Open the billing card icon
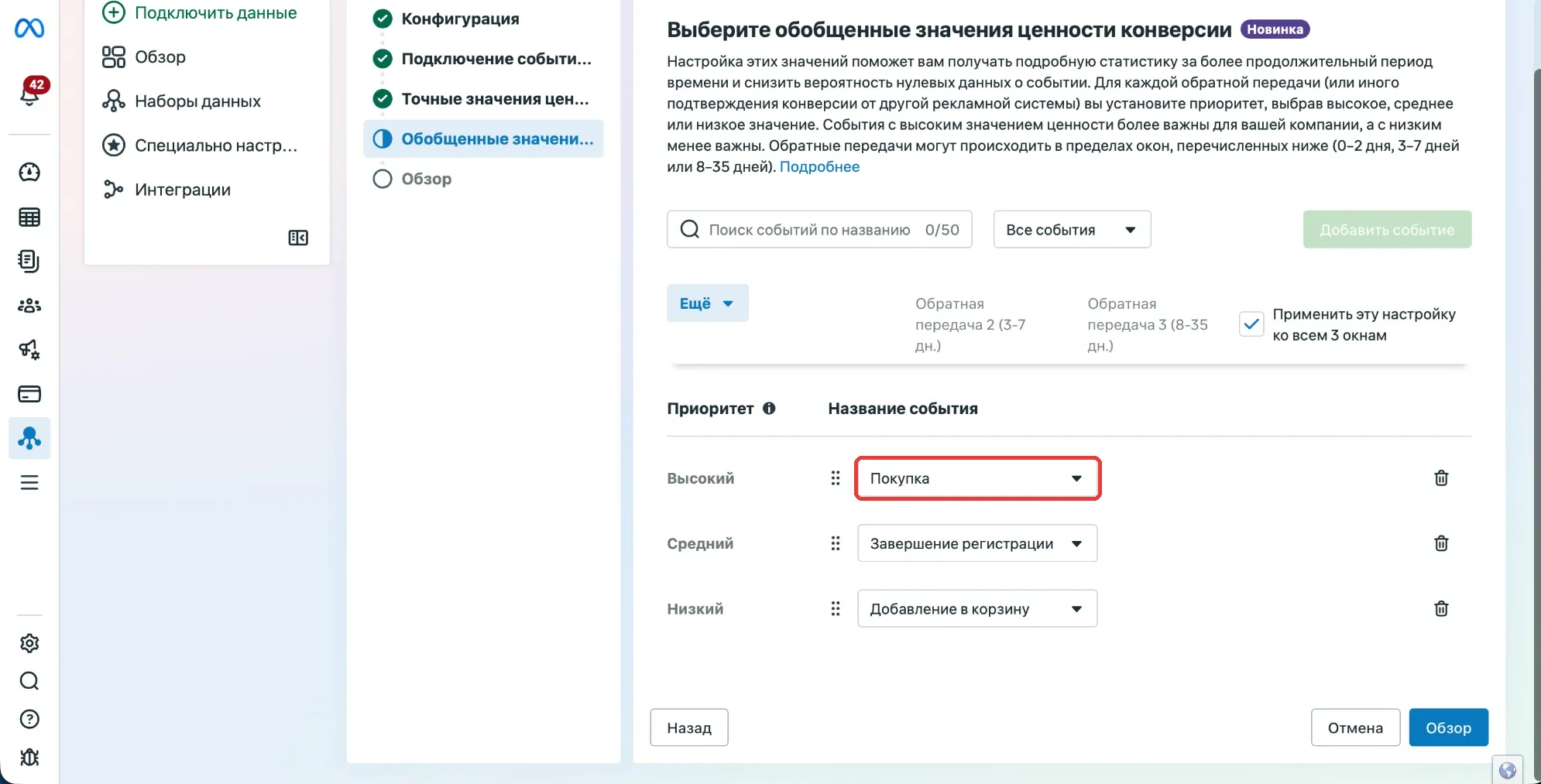The height and width of the screenshot is (784, 1541). [29, 394]
